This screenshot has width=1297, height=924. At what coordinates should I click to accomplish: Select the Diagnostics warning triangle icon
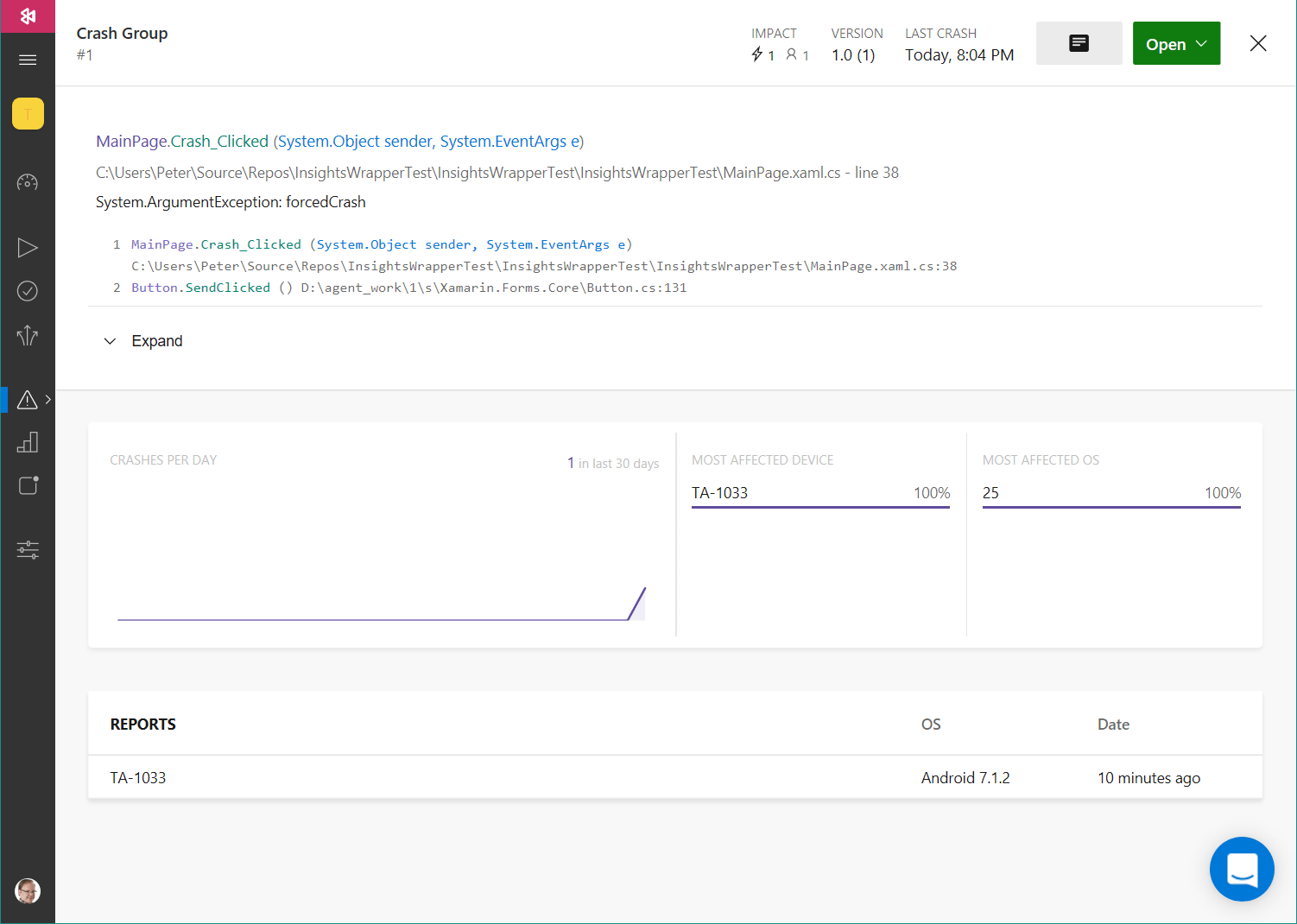pyautogui.click(x=27, y=400)
